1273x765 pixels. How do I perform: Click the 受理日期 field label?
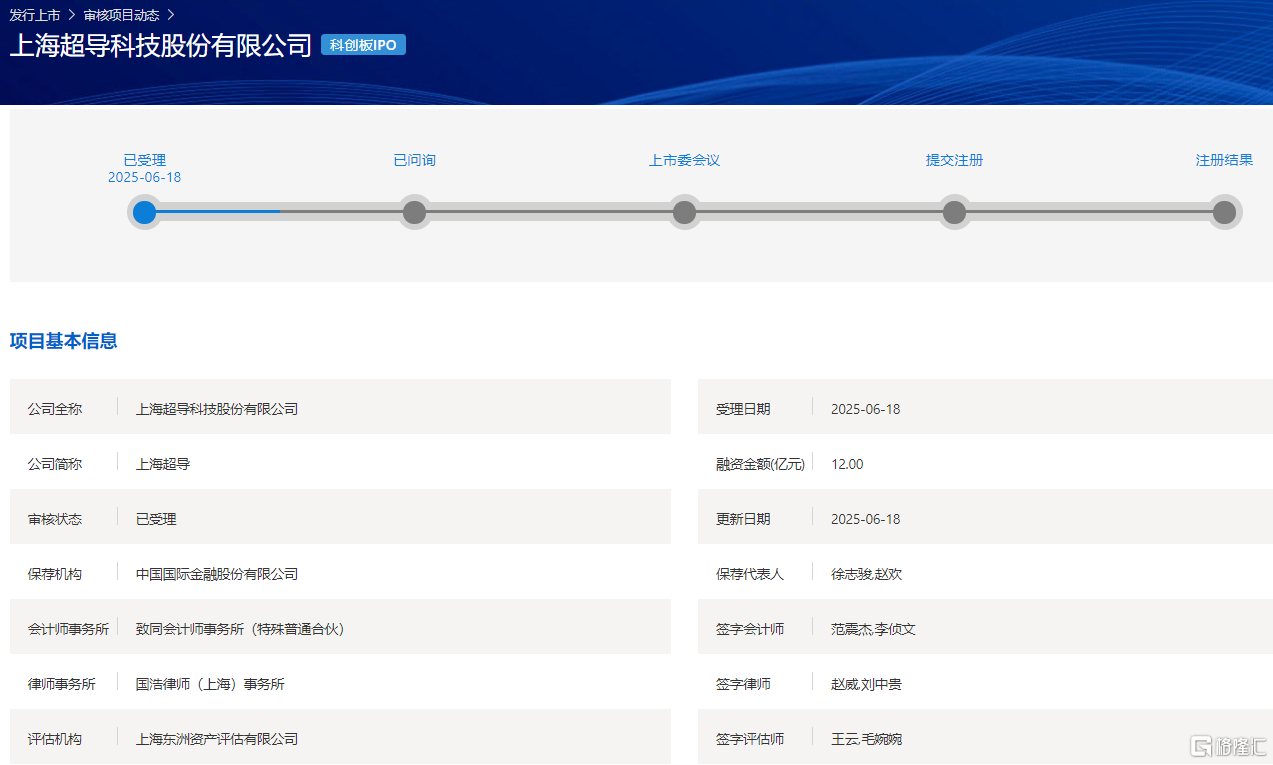(743, 409)
